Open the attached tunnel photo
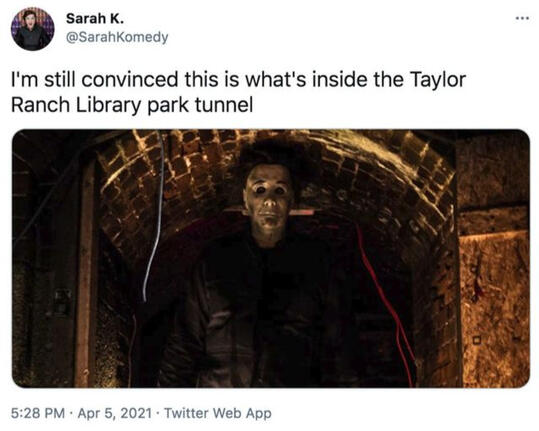Screen dimensions: 539x431 271,258
